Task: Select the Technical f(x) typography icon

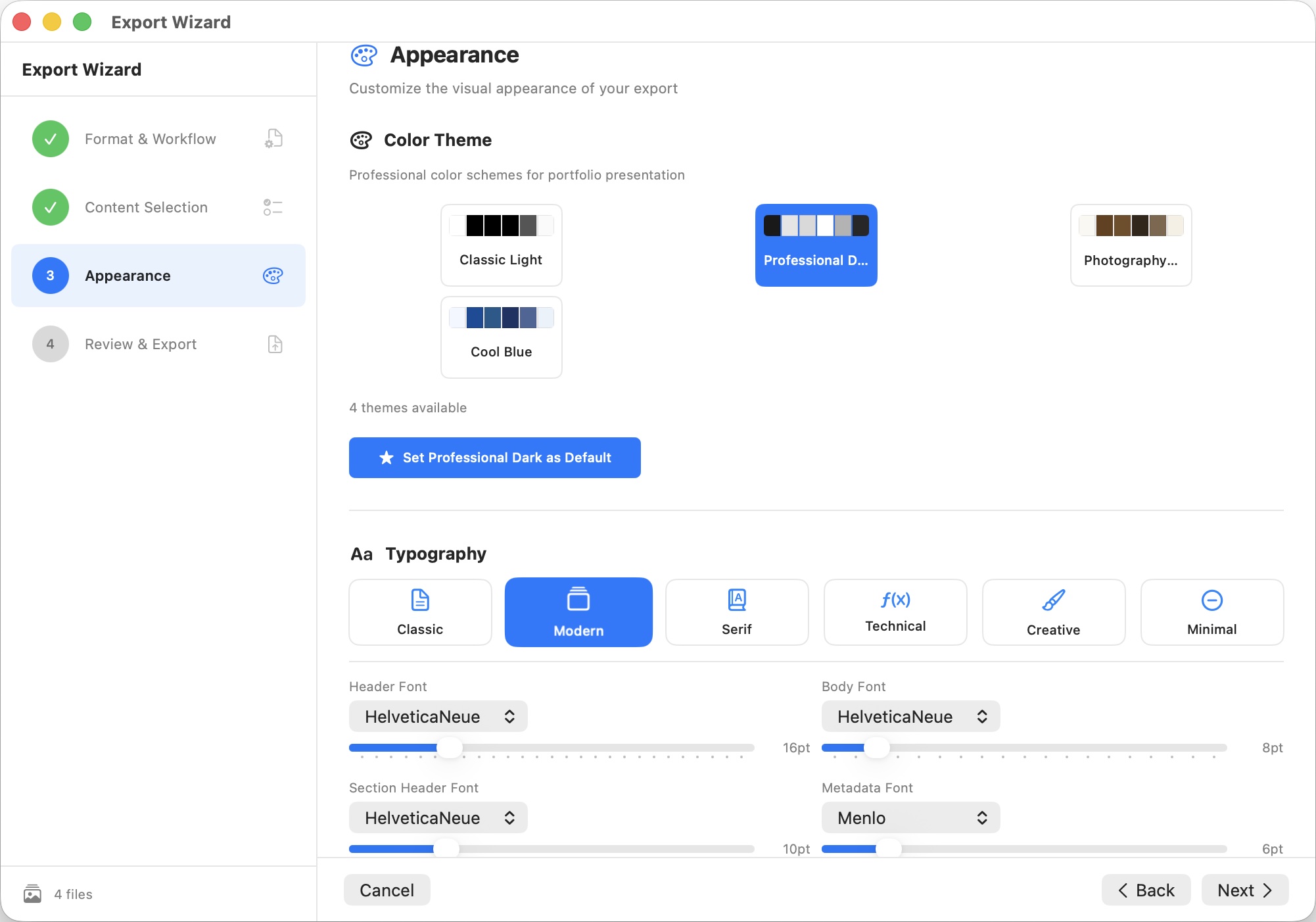Action: (x=895, y=600)
